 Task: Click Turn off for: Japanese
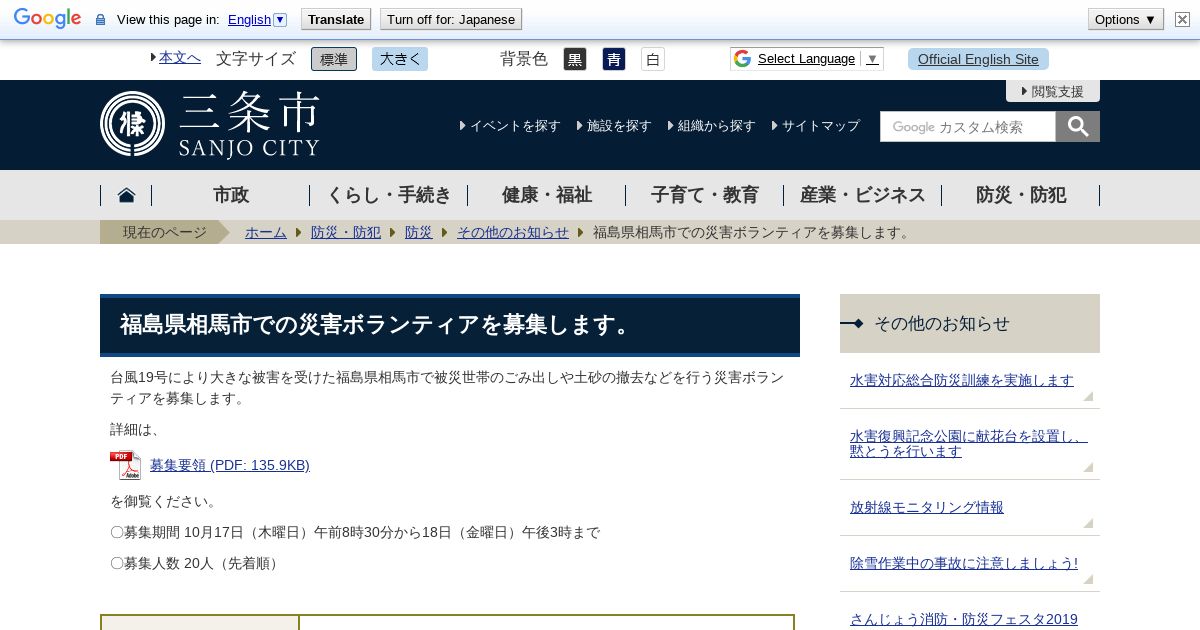pos(451,19)
